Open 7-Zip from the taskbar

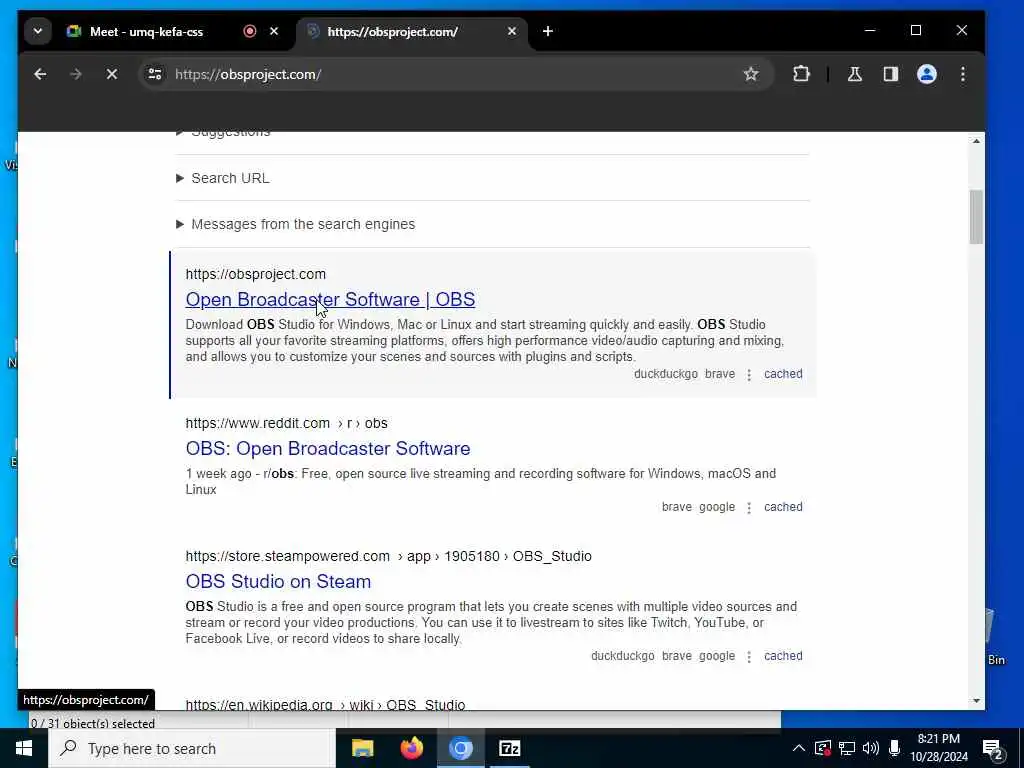(x=509, y=748)
